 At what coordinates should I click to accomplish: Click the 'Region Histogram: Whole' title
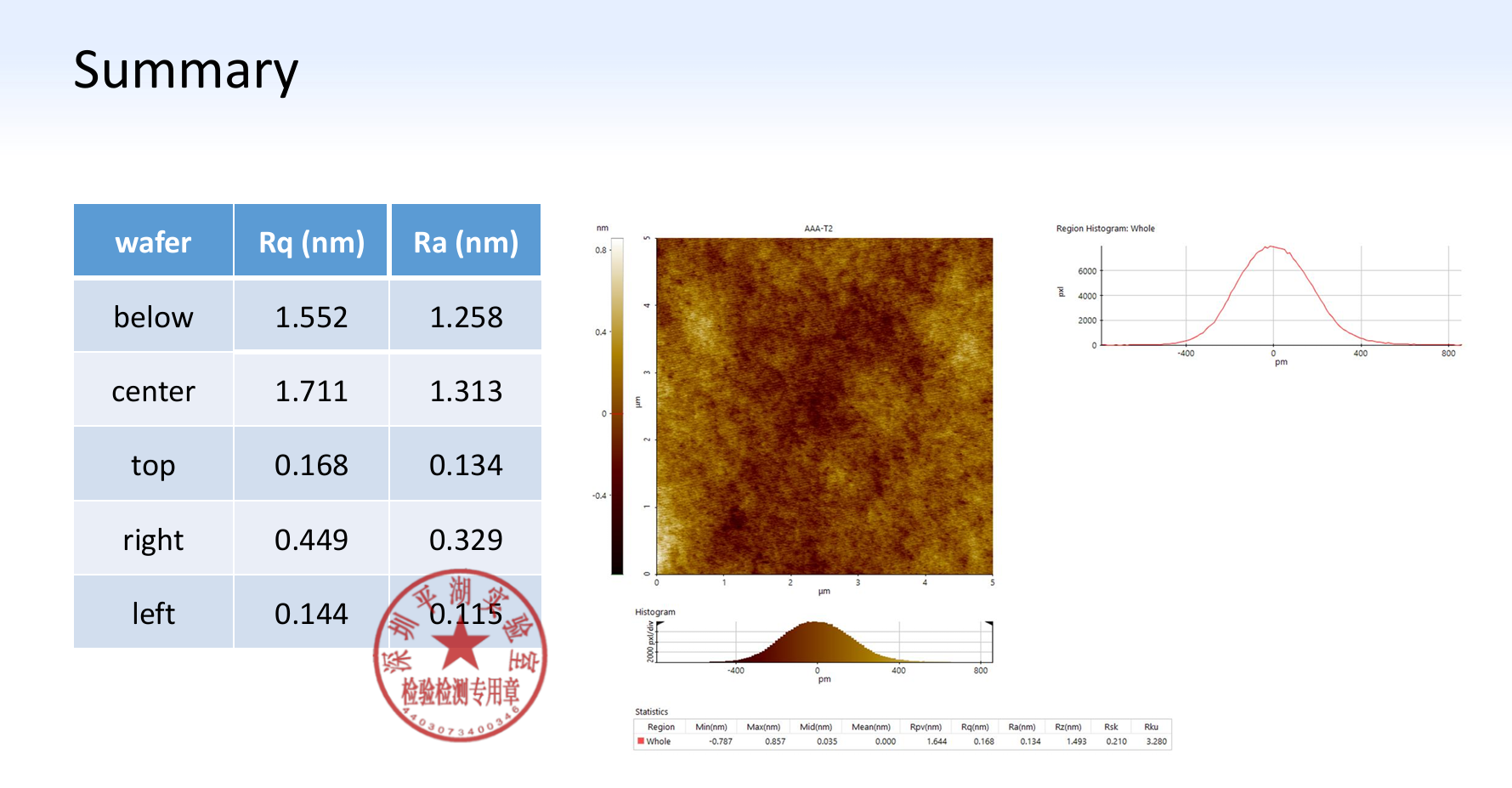coord(1105,229)
